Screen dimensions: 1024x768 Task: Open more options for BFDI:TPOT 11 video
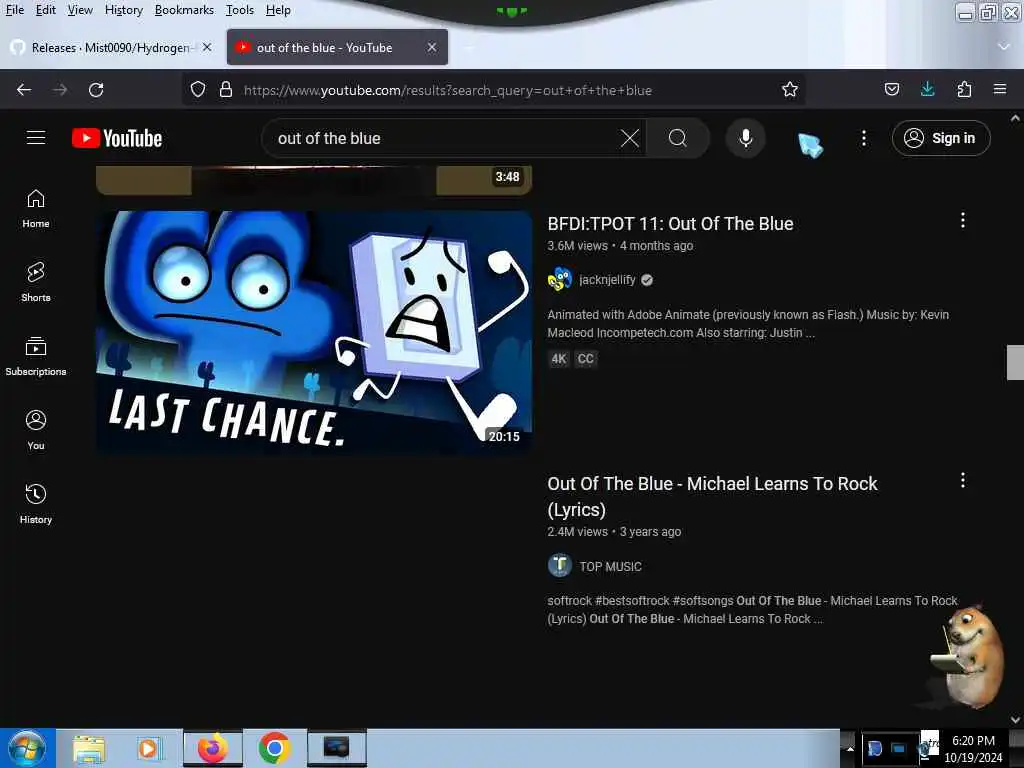[x=963, y=221]
